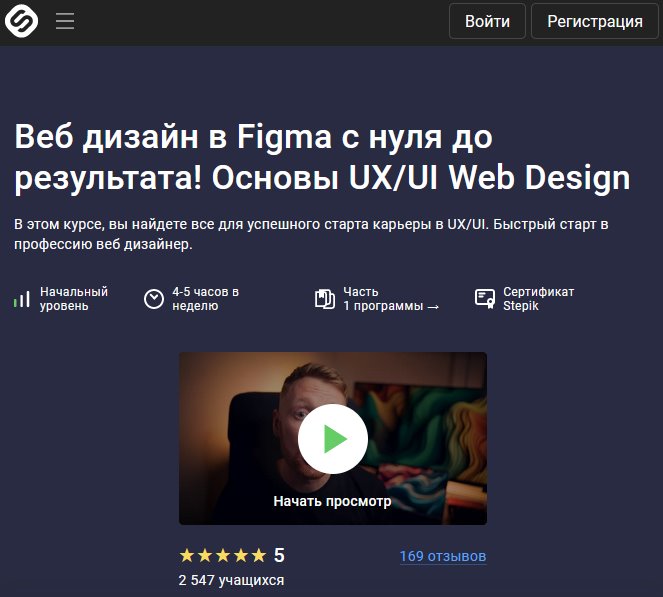This screenshot has width=663, height=597.
Task: Click the beginner level bars icon
Action: (x=22, y=299)
